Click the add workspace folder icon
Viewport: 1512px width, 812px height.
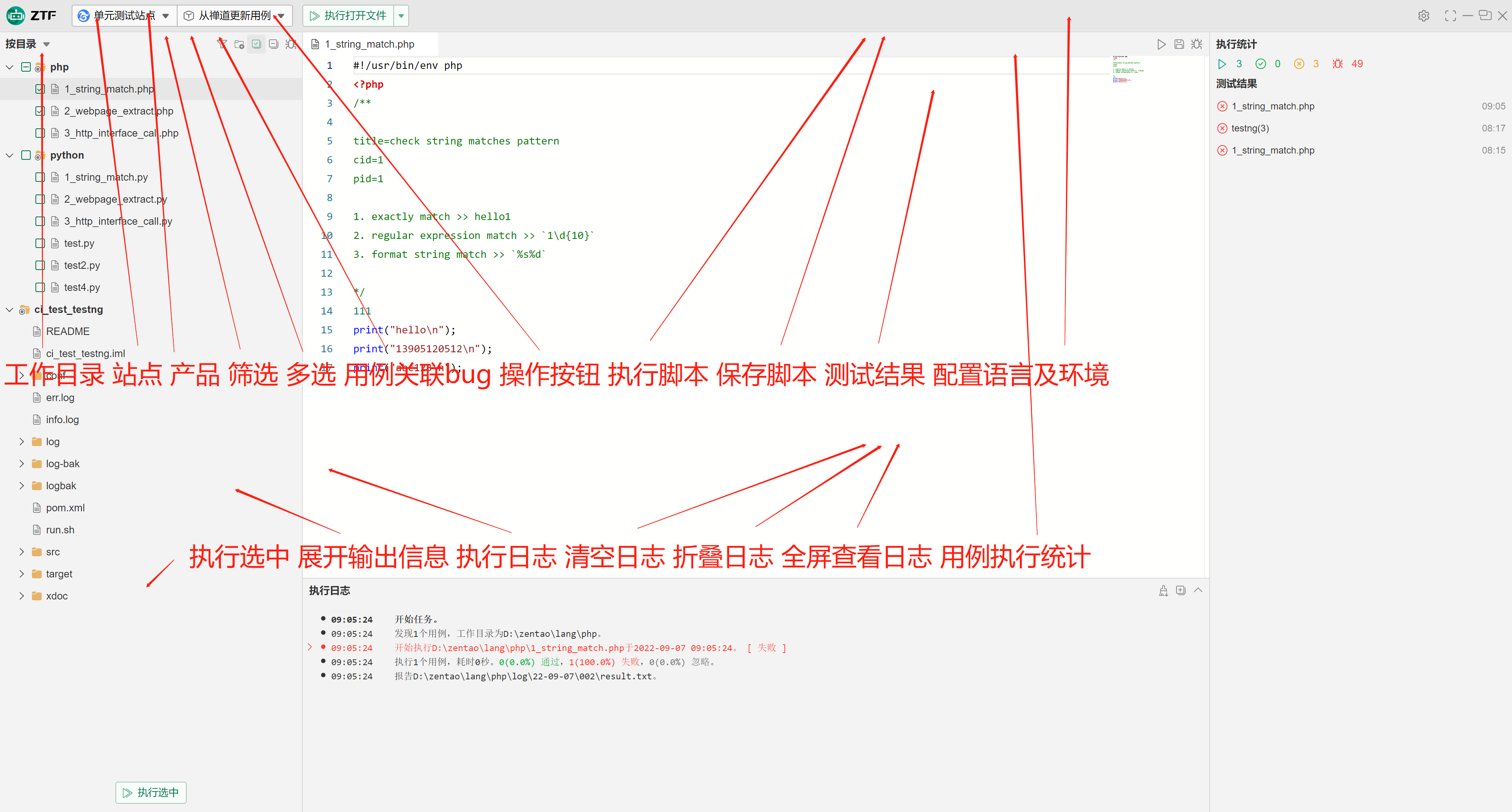239,44
